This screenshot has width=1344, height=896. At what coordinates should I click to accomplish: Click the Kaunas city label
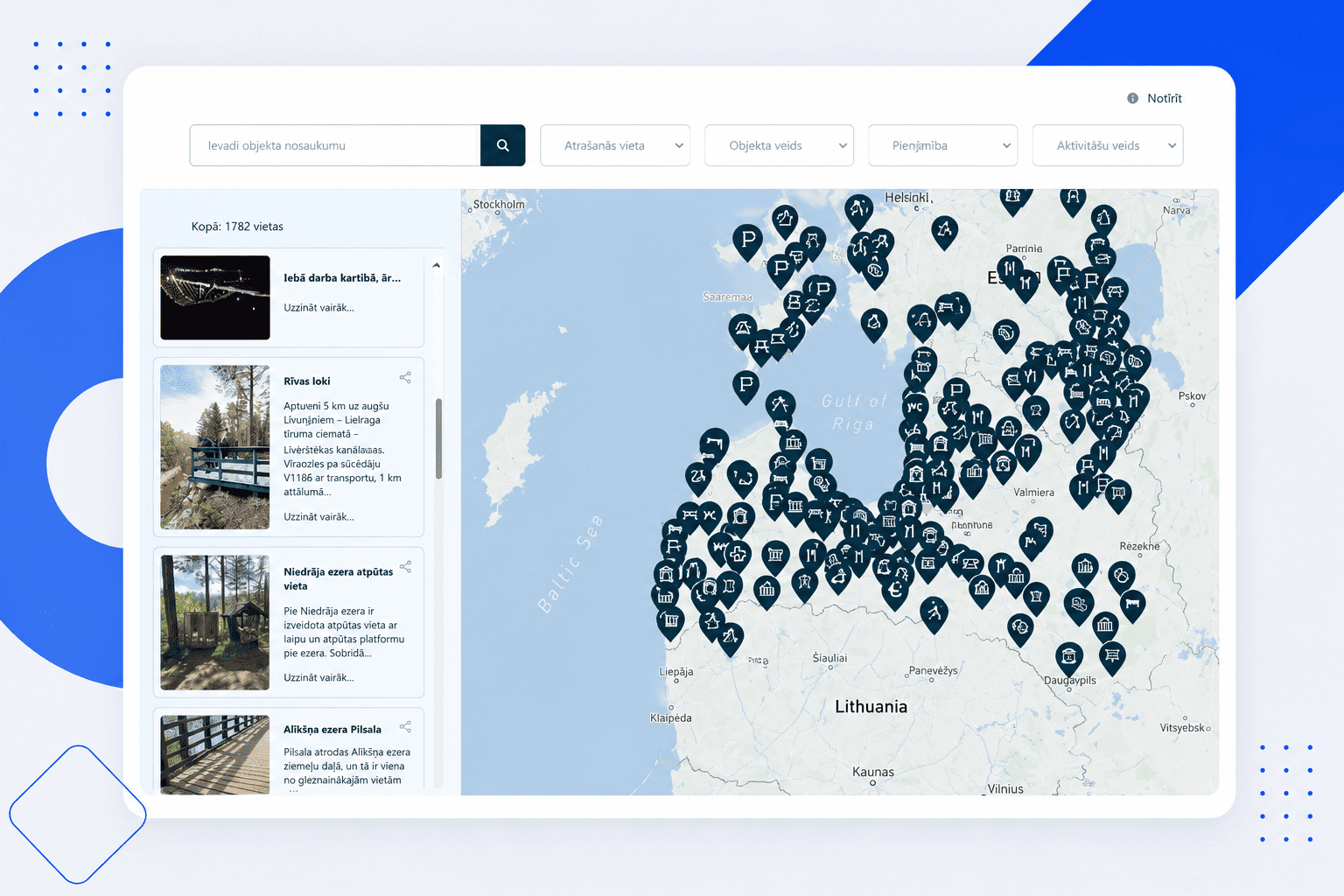click(873, 772)
